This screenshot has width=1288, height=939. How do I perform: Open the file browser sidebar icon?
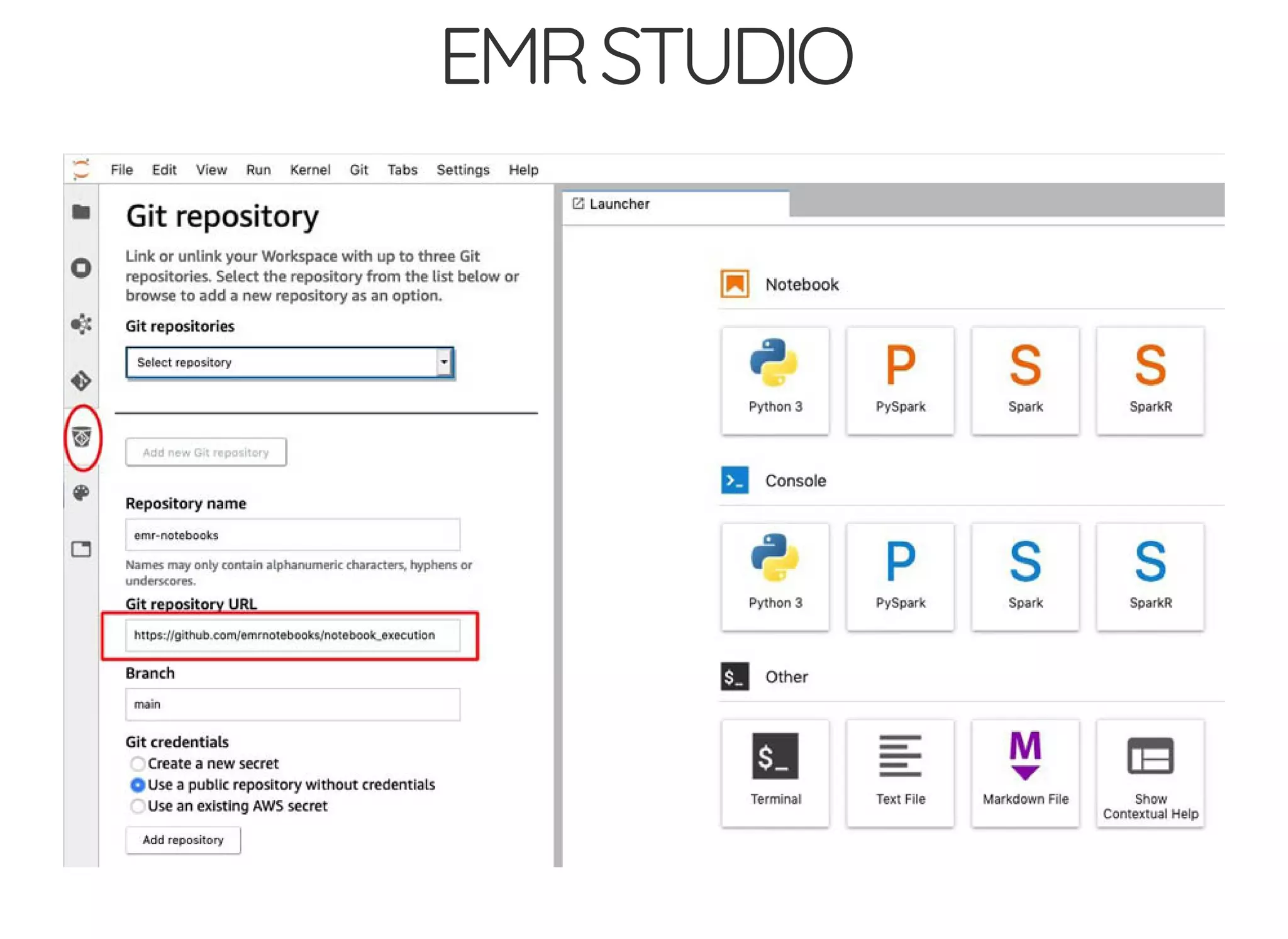point(81,212)
